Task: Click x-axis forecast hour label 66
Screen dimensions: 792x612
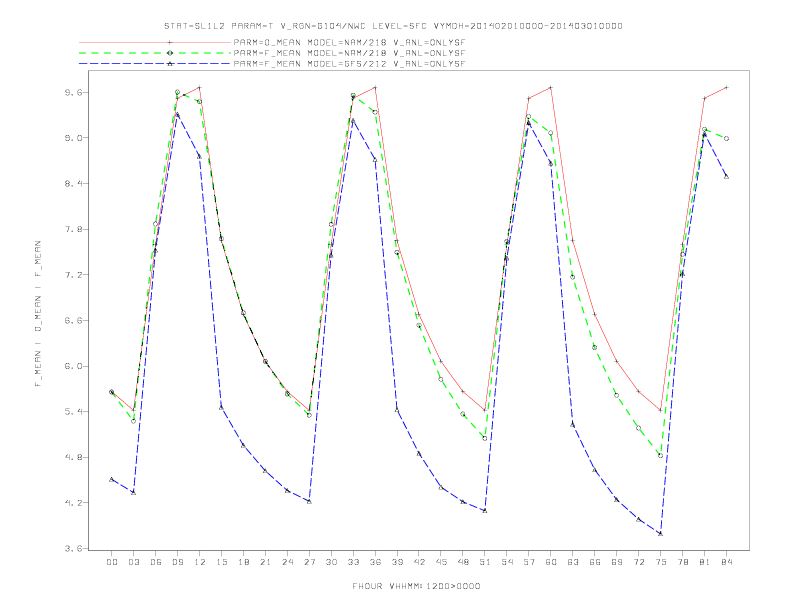Action: [595, 562]
